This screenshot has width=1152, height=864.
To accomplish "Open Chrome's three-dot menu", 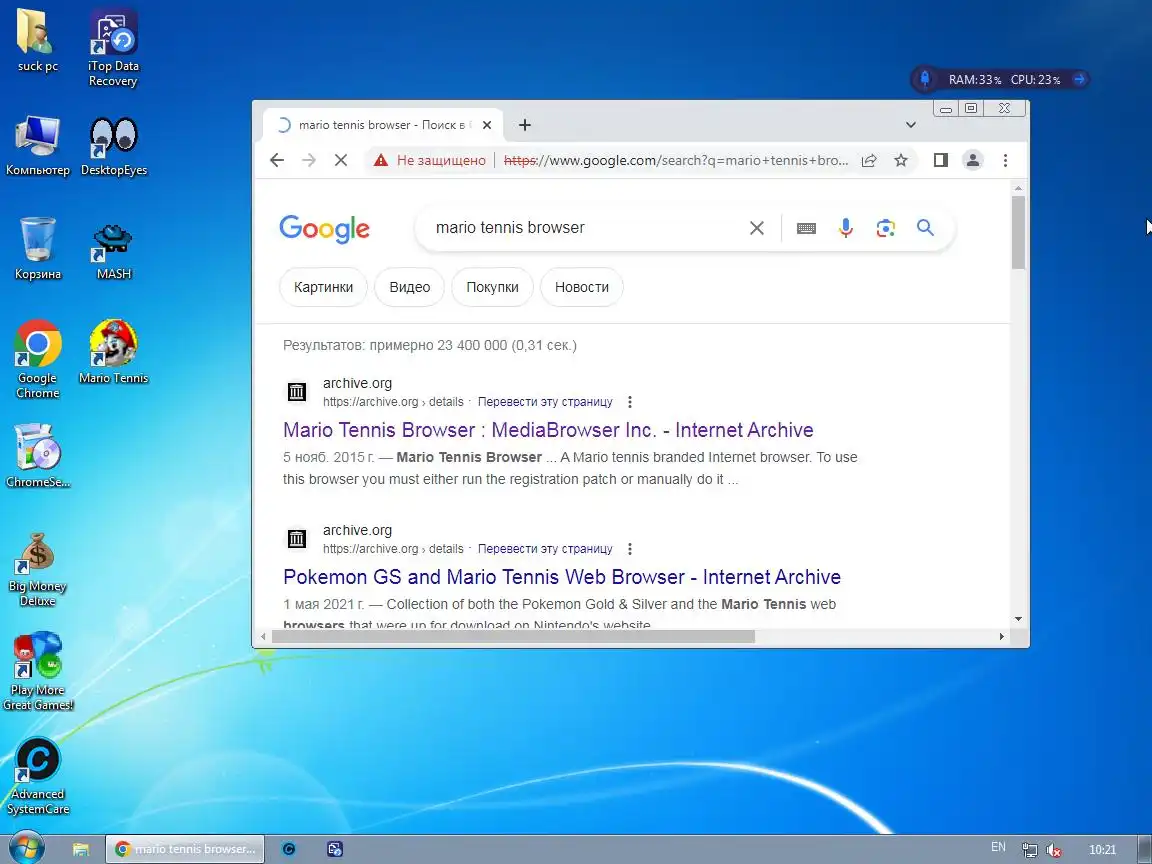I will tap(1005, 160).
